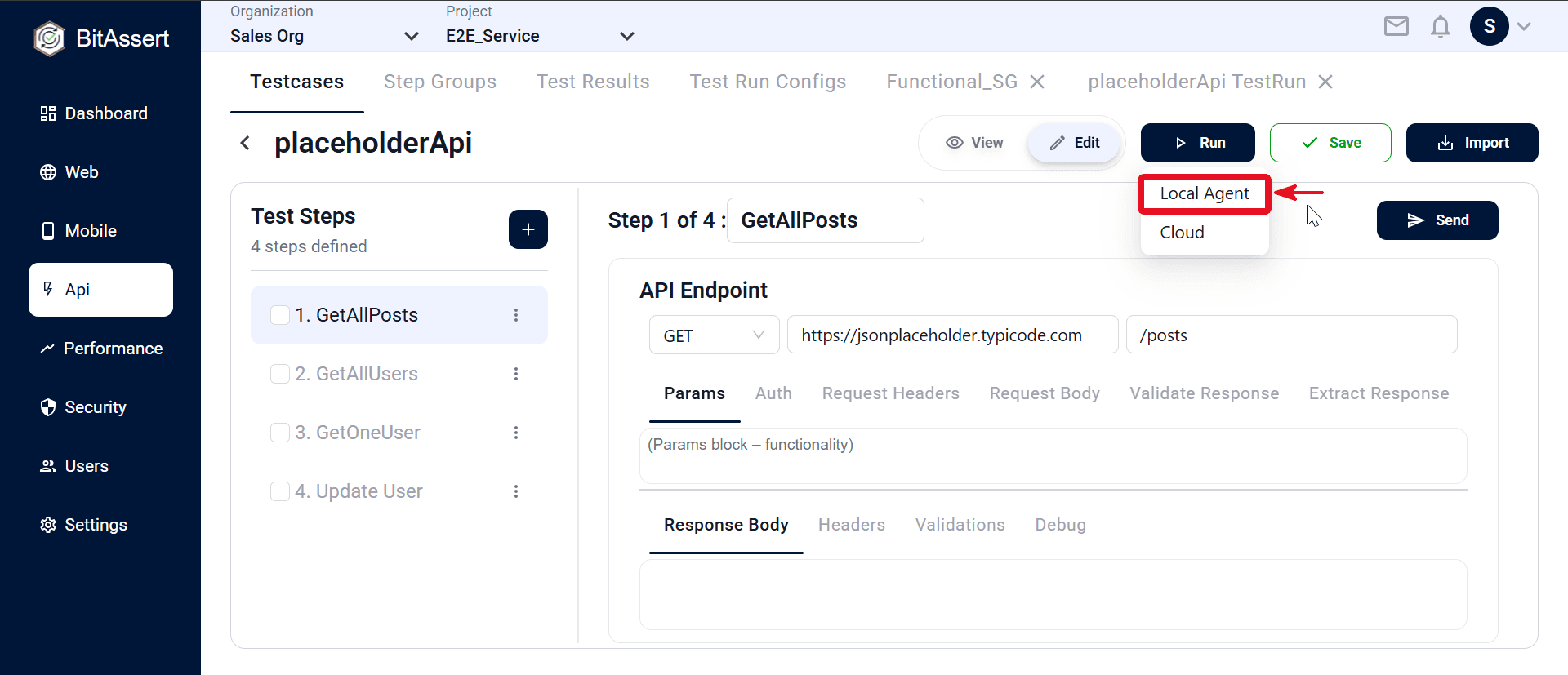Switch to View mode
This screenshot has height=675, width=1568.
[974, 143]
